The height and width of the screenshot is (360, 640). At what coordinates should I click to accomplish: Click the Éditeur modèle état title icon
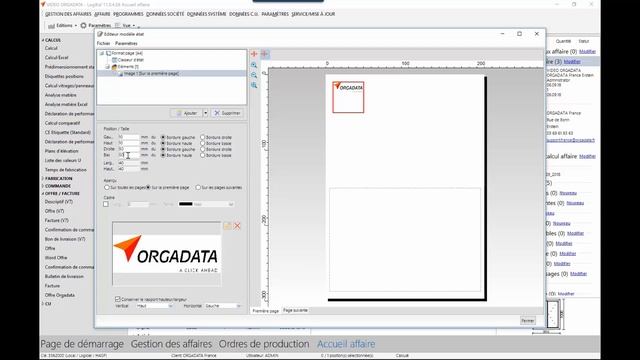click(100, 34)
